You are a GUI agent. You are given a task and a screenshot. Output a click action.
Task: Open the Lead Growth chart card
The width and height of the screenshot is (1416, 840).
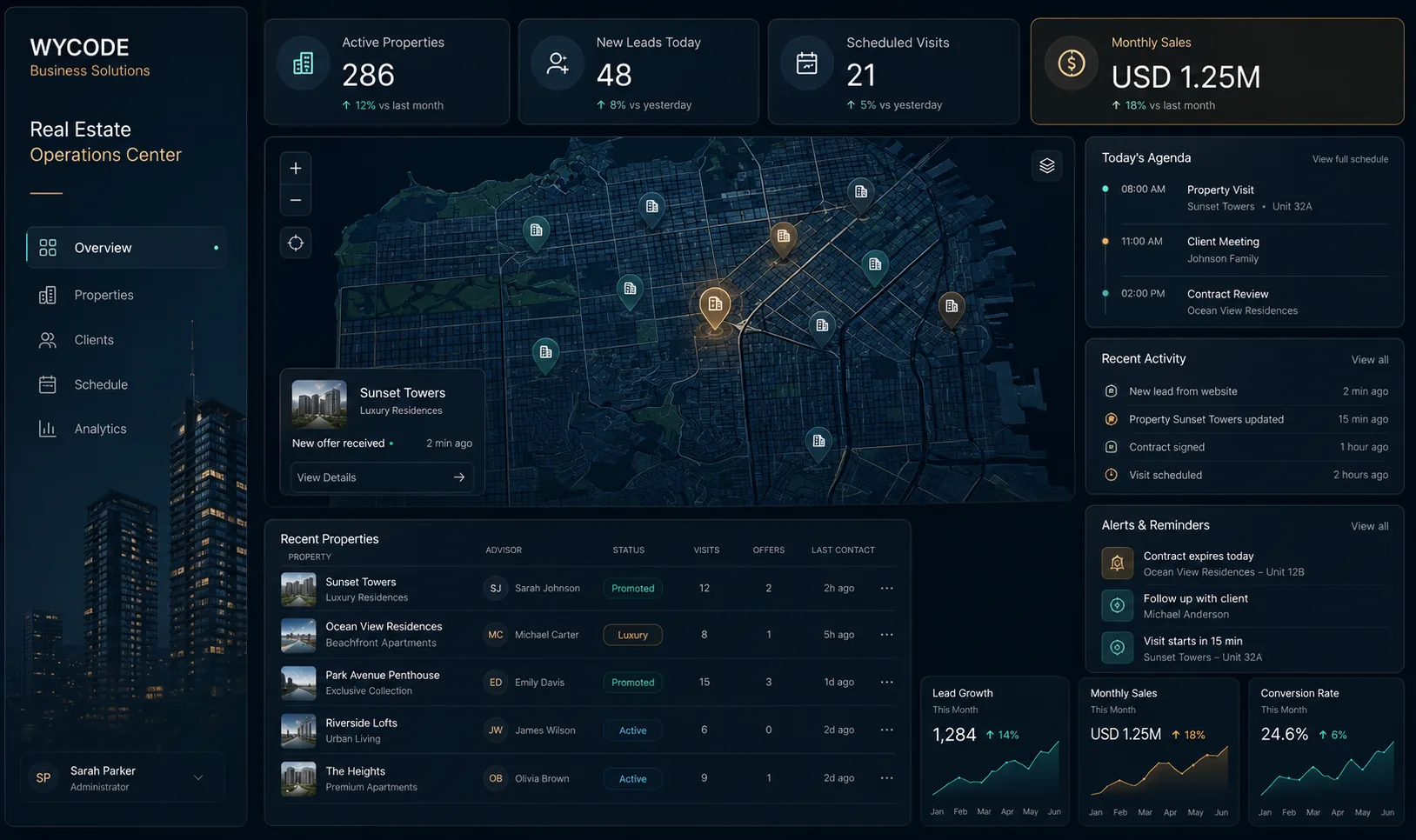click(x=995, y=751)
